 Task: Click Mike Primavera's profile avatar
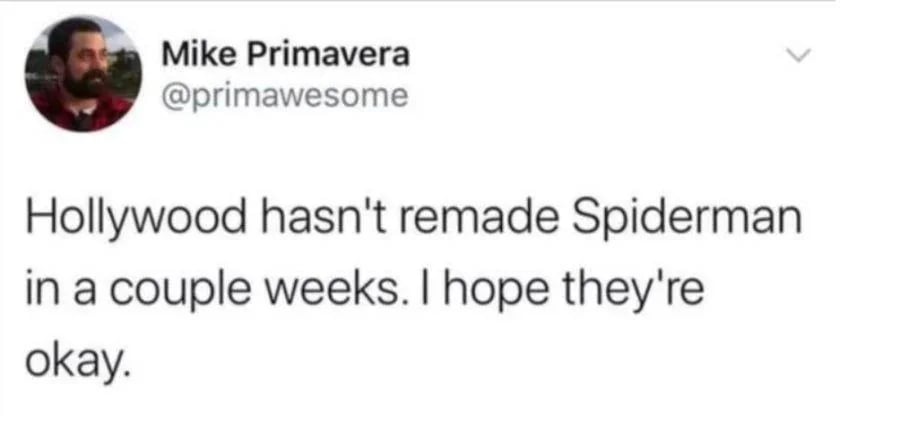(83, 75)
